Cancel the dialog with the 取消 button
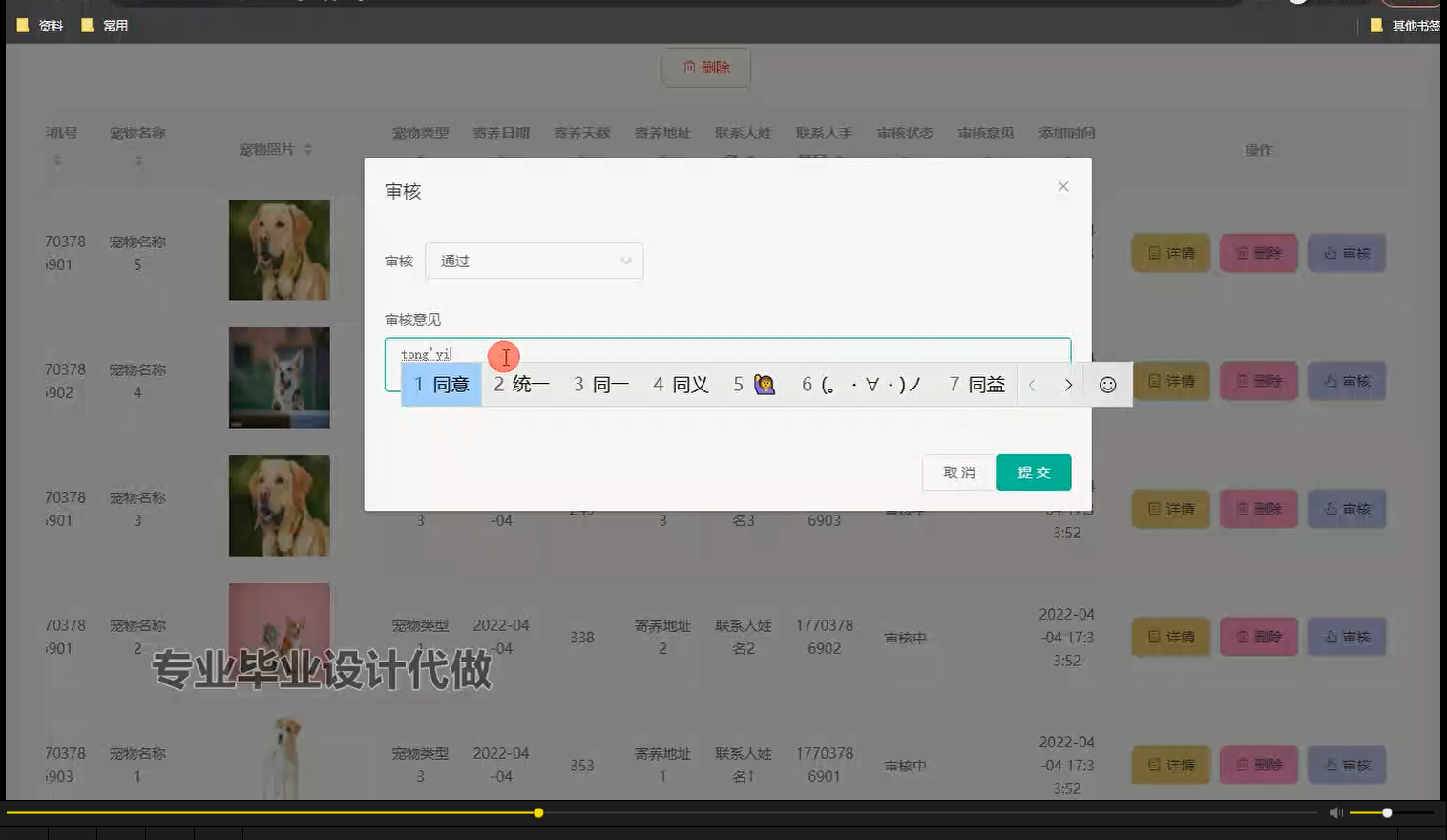Image resolution: width=1447 pixels, height=840 pixels. click(x=957, y=472)
